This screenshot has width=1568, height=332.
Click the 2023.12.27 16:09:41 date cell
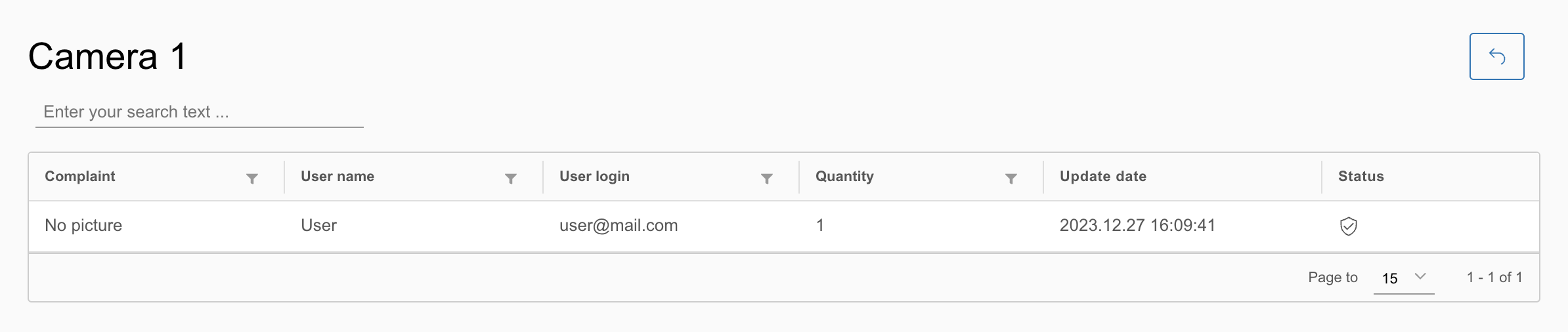[x=1137, y=226]
